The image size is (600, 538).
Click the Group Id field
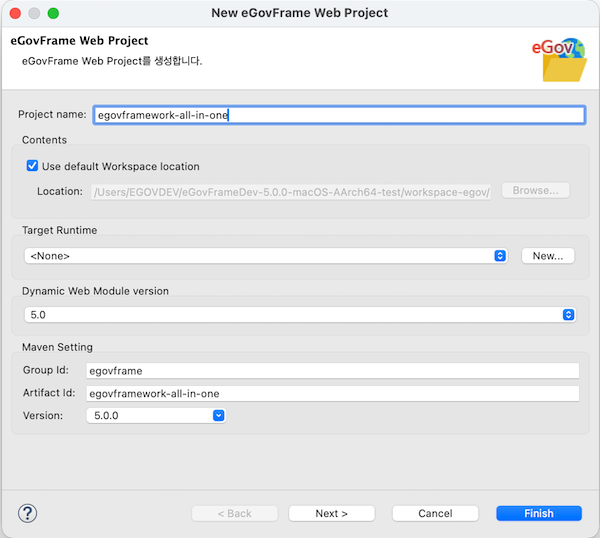click(332, 370)
